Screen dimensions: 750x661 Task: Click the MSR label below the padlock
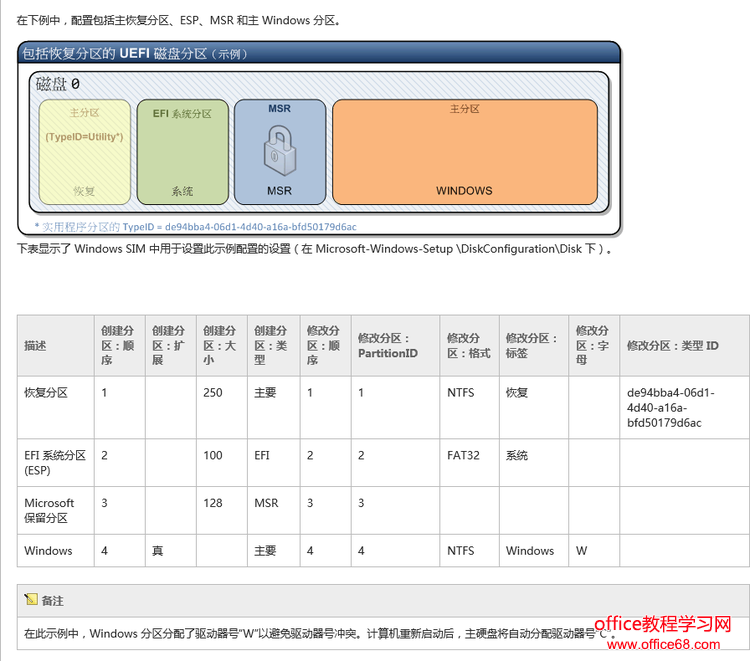point(279,191)
